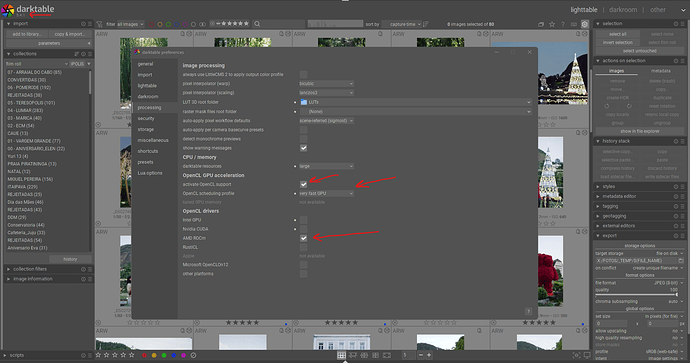Enable detect monochrome previews checkbox
The height and width of the screenshot is (363, 690).
(304, 139)
